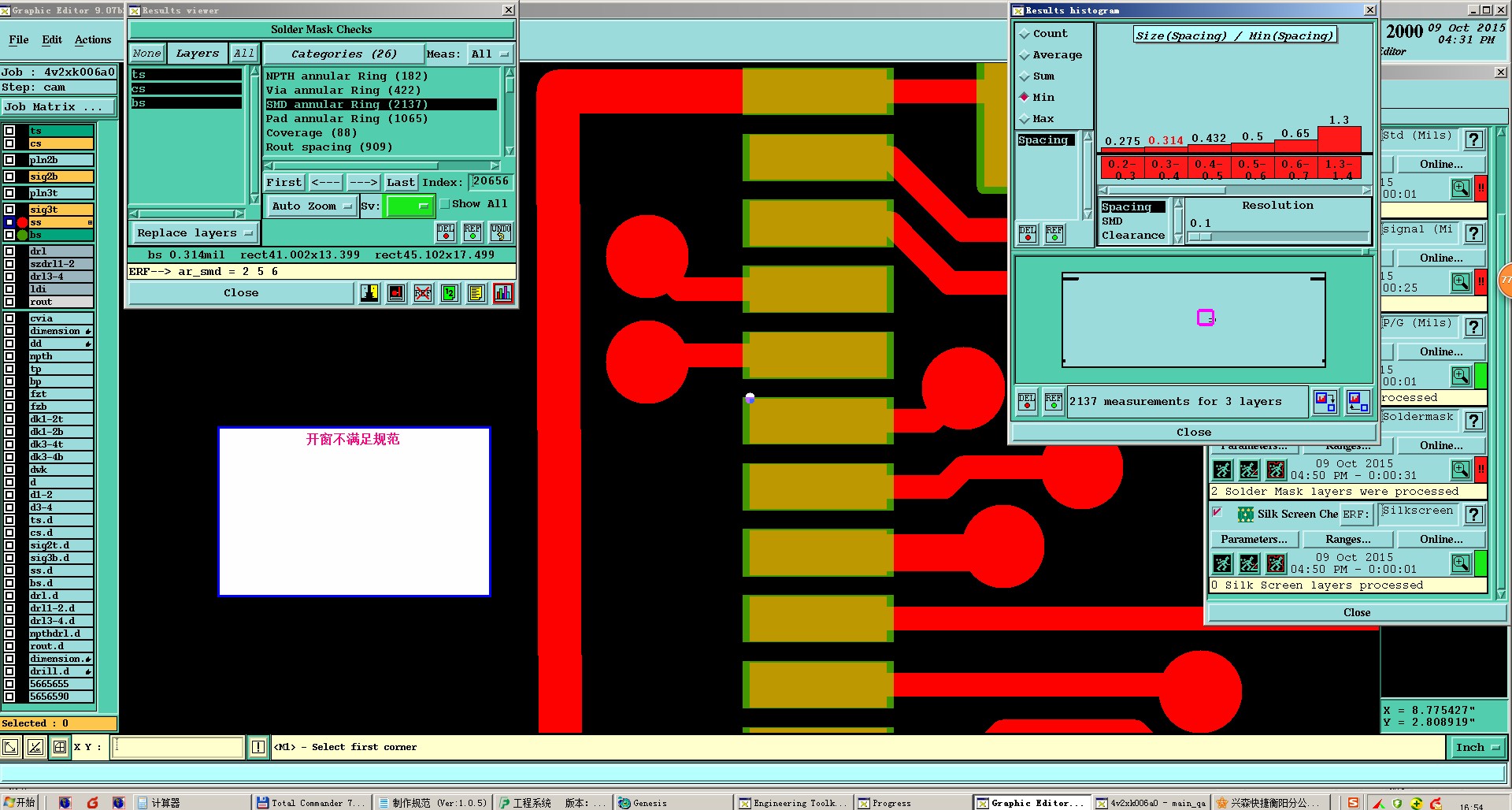Open the Auto Zoom dropdown
The height and width of the screenshot is (810, 1512).
point(312,206)
